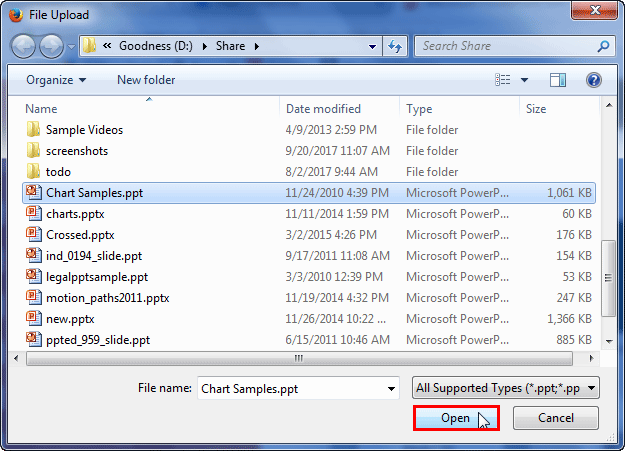Select the screenshots folder name
Image resolution: width=625 pixels, height=451 pixels.
[x=77, y=151]
